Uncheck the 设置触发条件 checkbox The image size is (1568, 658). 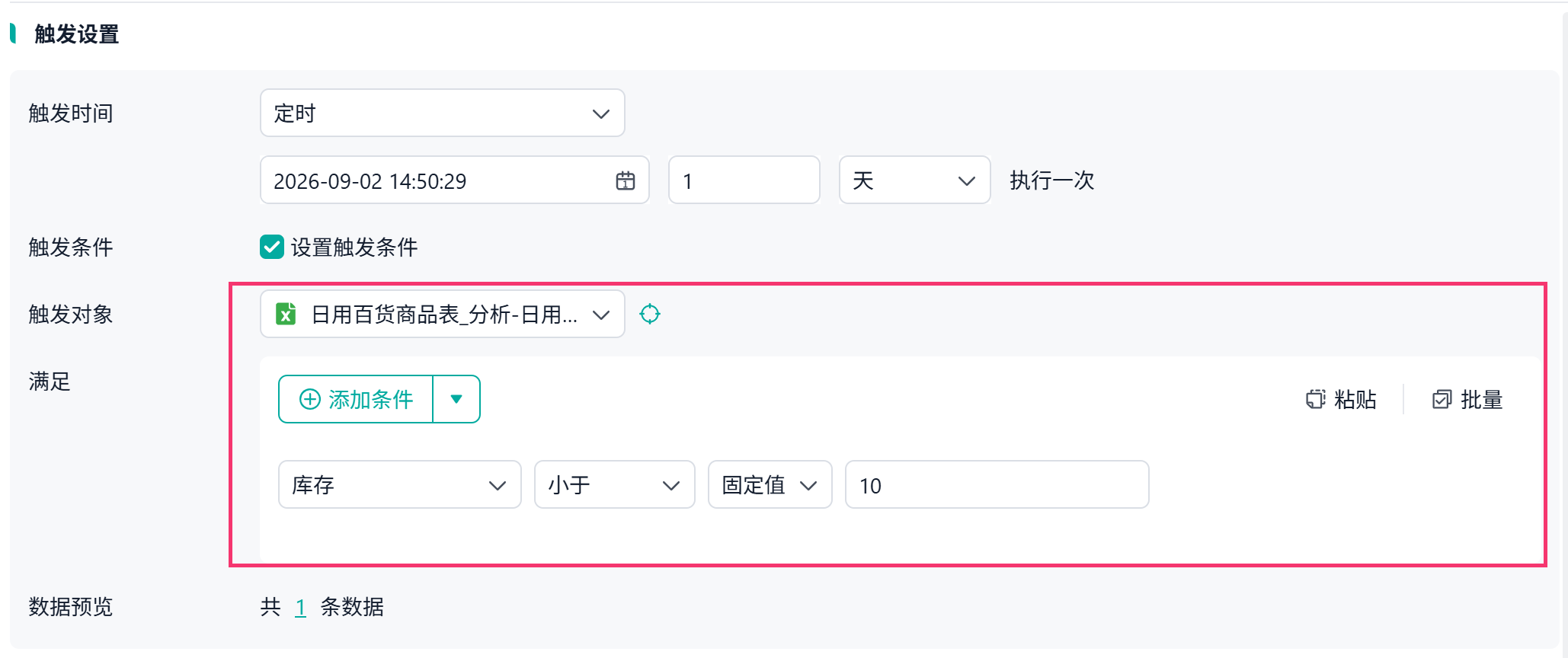pyautogui.click(x=272, y=247)
